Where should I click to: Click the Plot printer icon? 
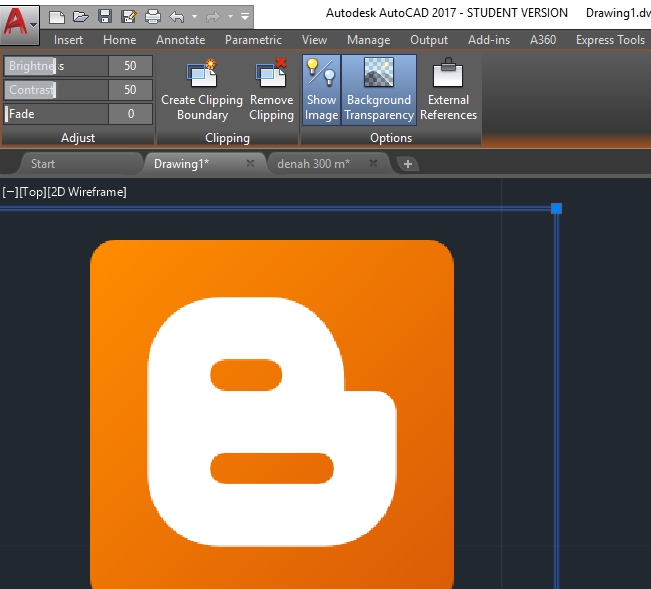[x=153, y=16]
